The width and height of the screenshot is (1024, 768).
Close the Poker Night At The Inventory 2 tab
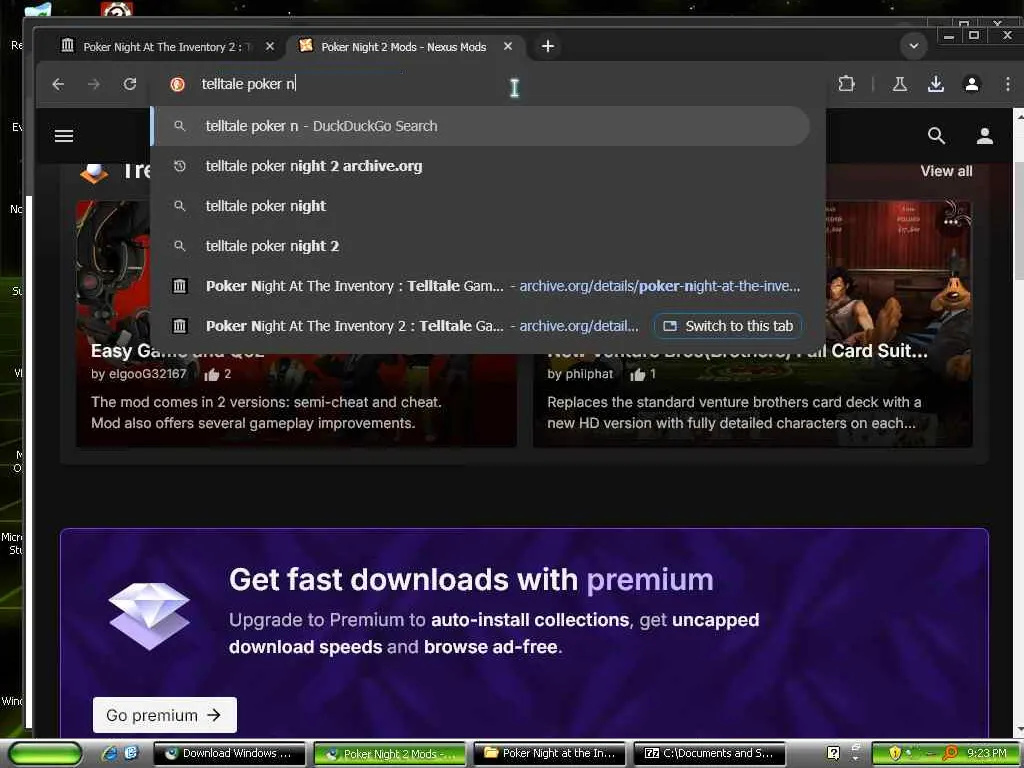pos(270,46)
